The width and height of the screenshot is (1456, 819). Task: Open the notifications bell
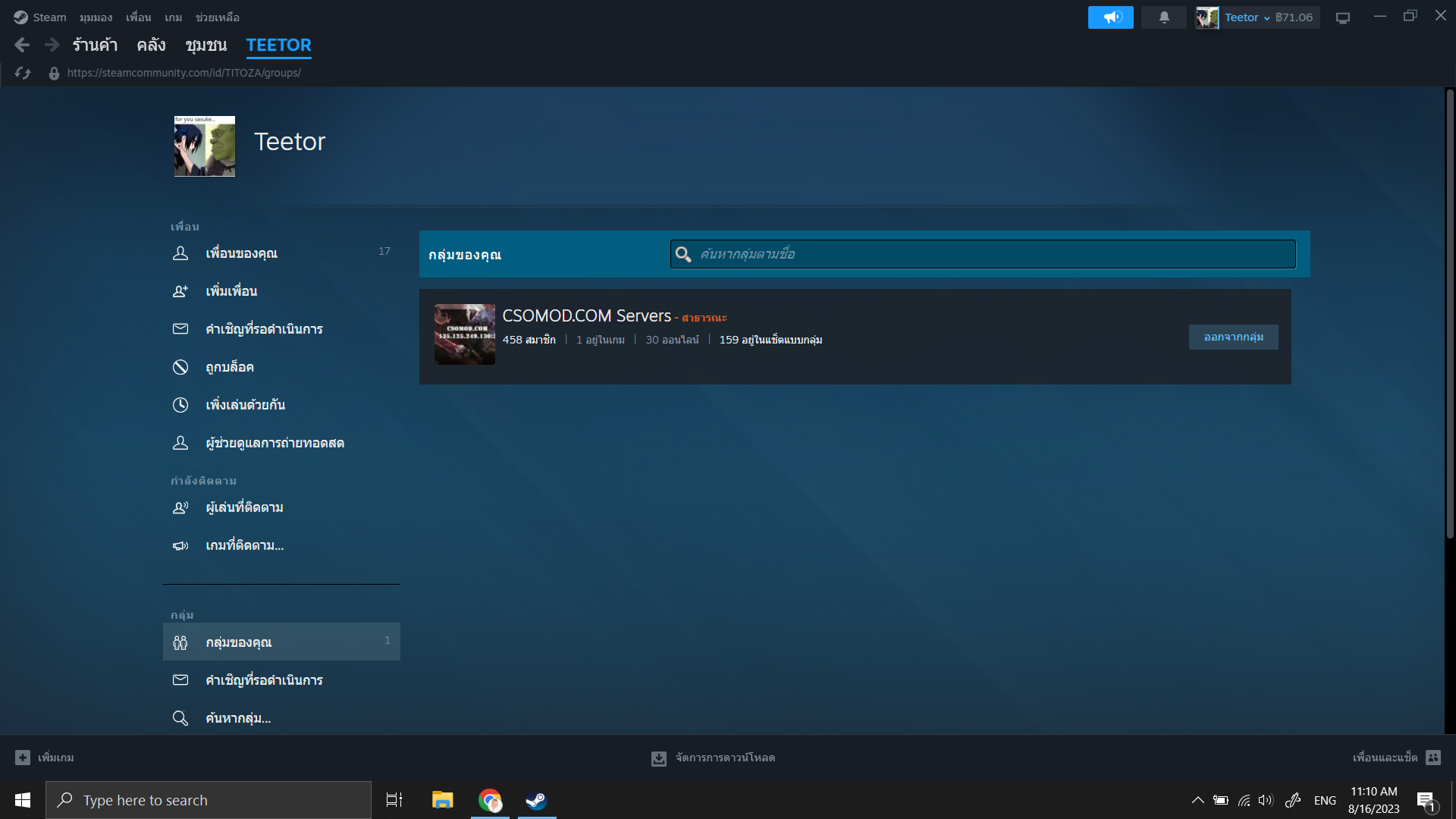[x=1163, y=17]
